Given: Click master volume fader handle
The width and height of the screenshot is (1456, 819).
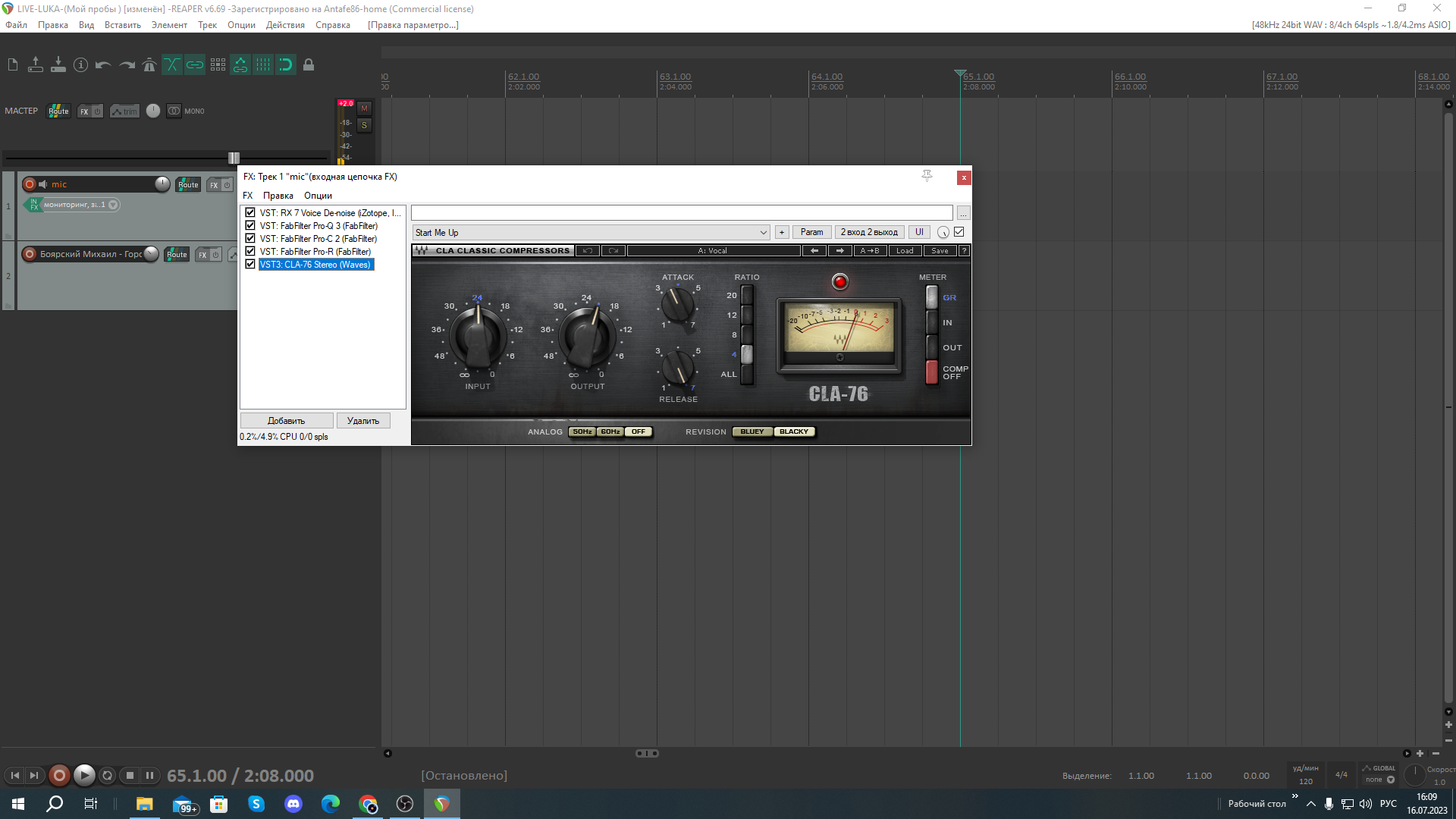Looking at the screenshot, I should [234, 158].
